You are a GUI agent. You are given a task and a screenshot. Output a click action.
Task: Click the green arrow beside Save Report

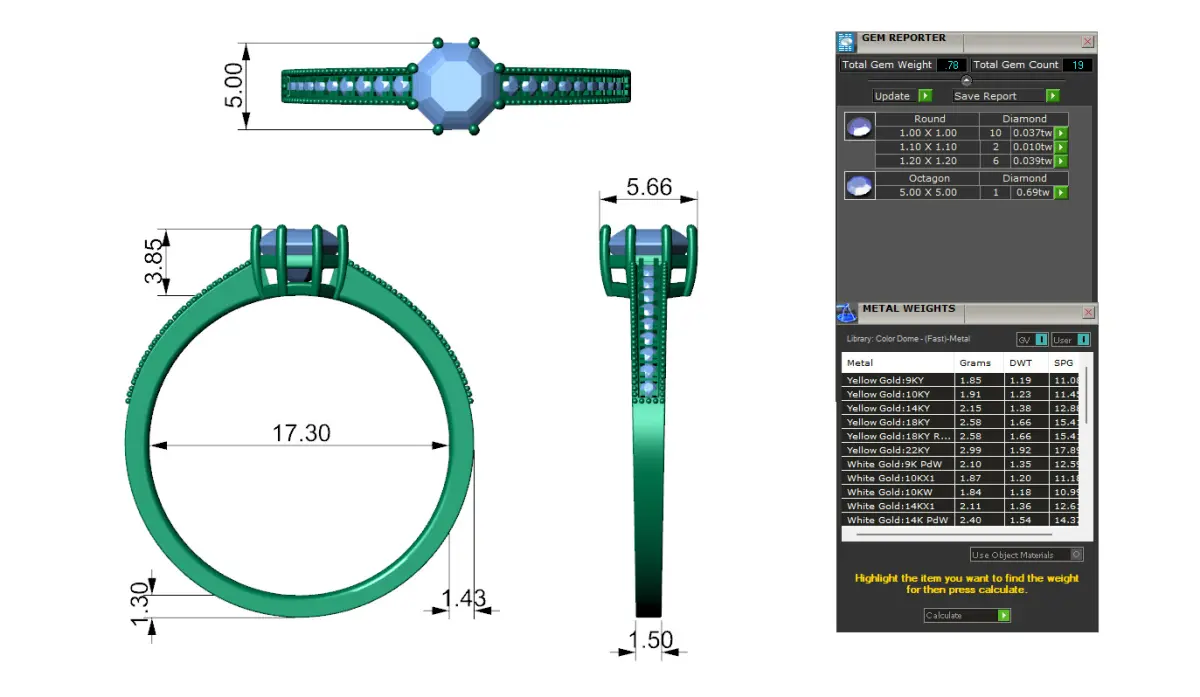[x=1052, y=96]
